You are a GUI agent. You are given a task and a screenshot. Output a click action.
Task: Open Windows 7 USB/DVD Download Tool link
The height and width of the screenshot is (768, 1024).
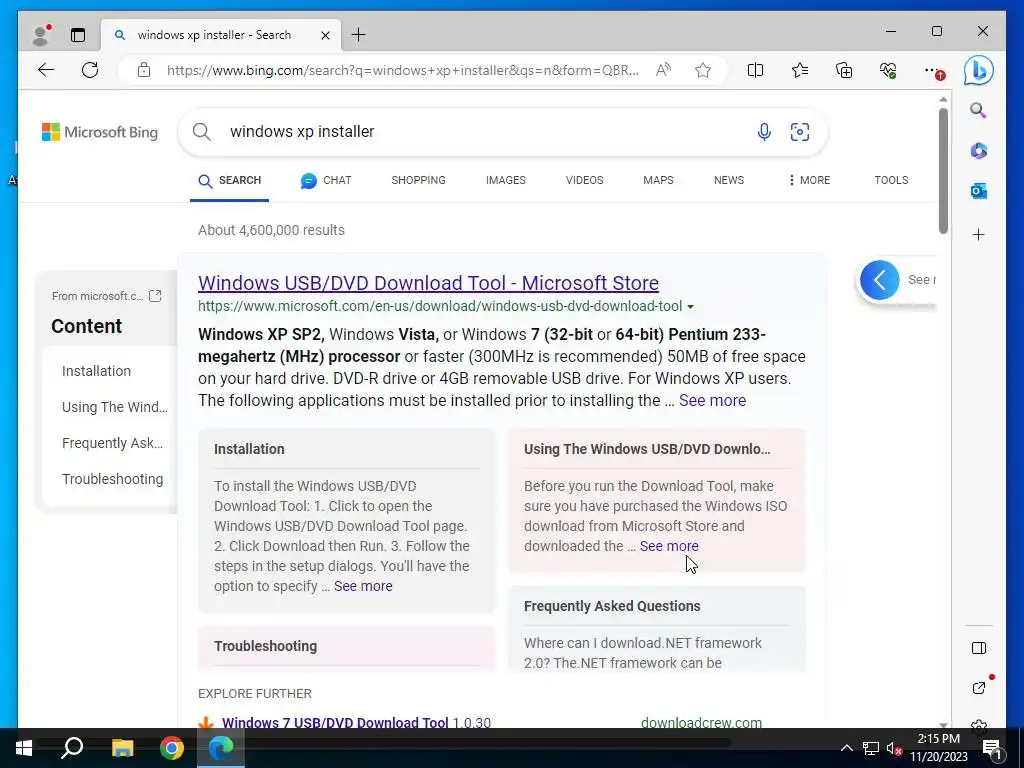point(335,722)
